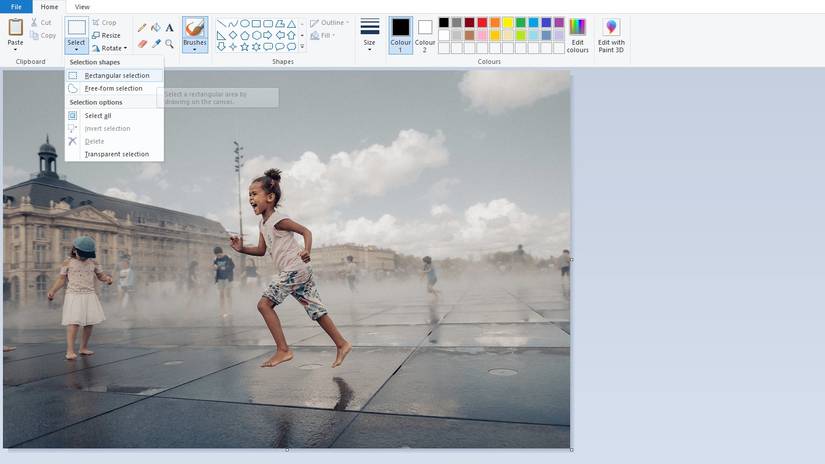Choose the five-point star shape

[245, 46]
